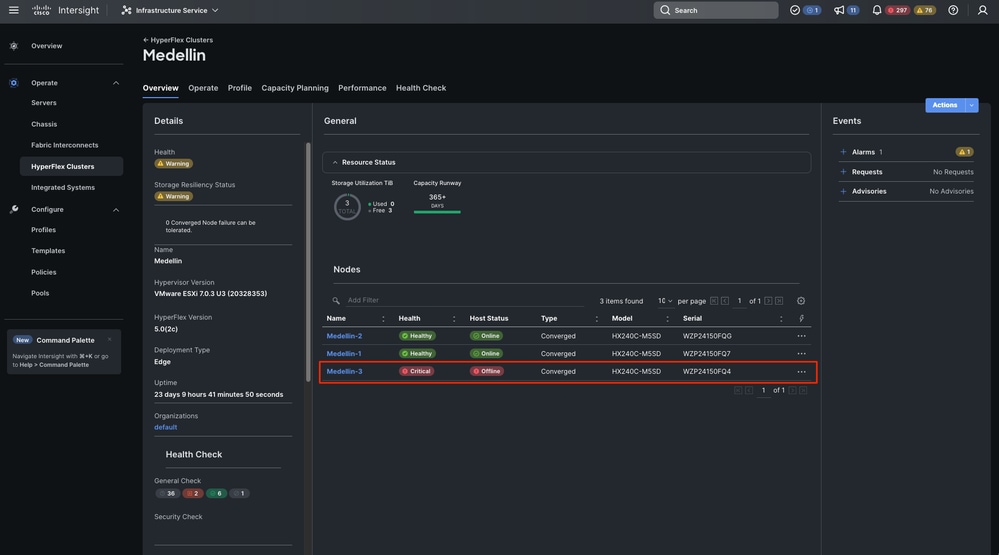Open row actions menu for Medellin-1
This screenshot has width=999, height=555.
[801, 354]
